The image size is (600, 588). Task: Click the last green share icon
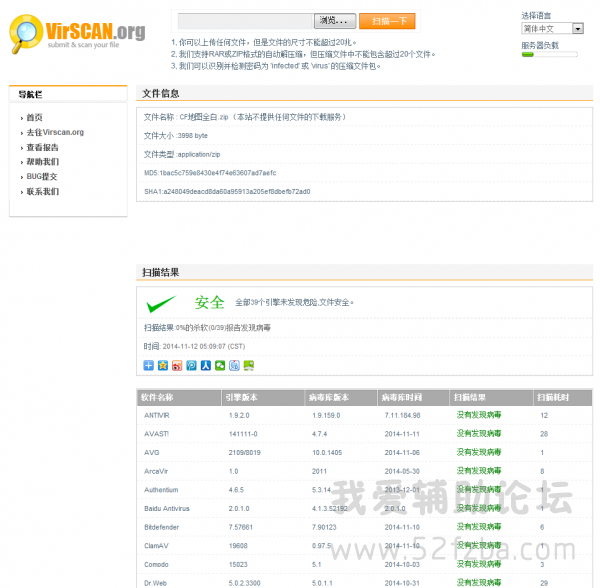click(249, 365)
